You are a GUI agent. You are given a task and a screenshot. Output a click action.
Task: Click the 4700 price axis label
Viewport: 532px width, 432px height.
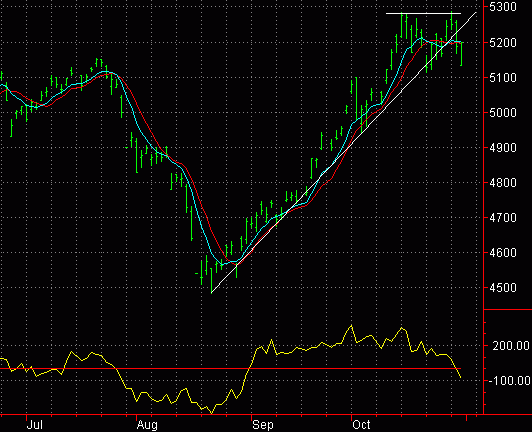click(x=503, y=218)
